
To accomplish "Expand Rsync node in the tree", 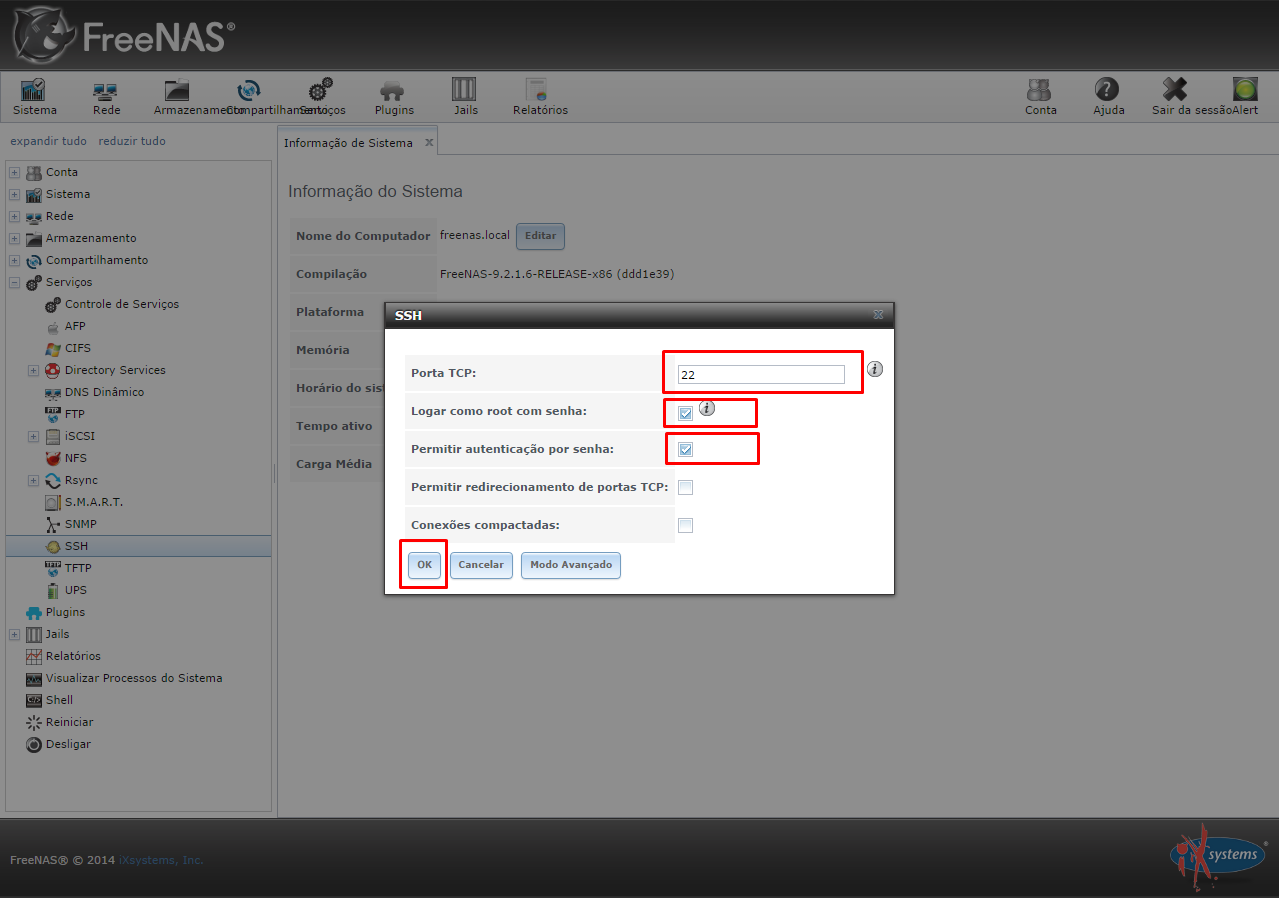I will (x=33, y=480).
